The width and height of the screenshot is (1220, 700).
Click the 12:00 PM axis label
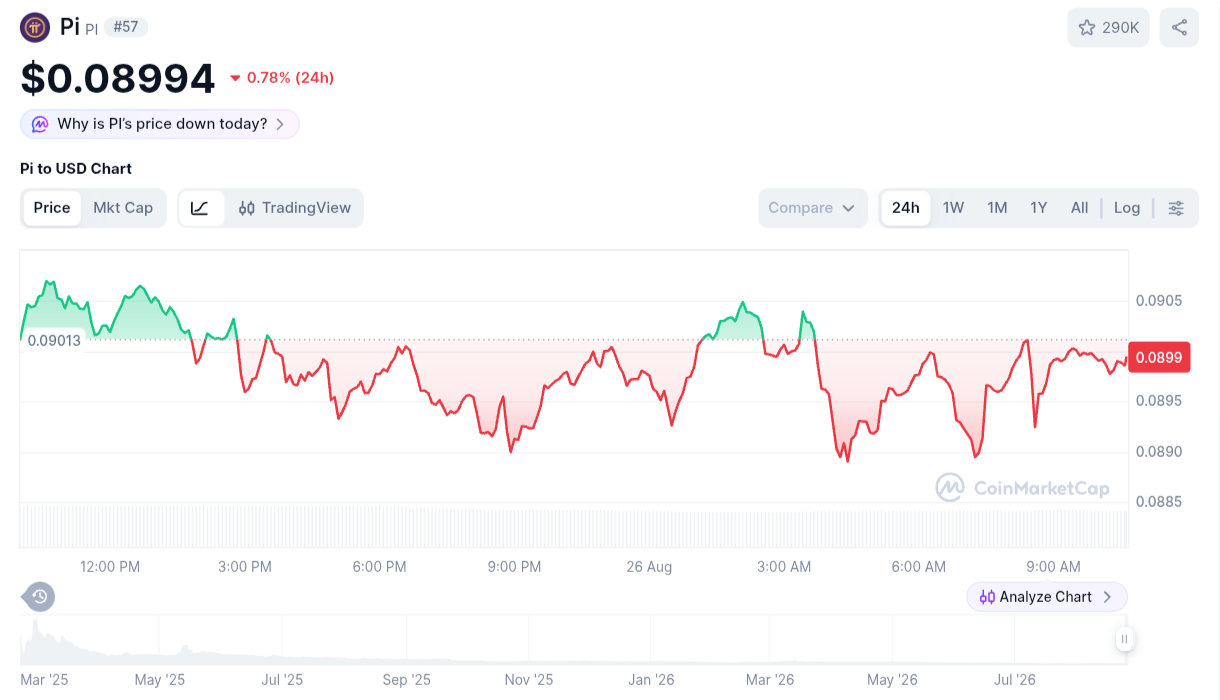pos(110,567)
